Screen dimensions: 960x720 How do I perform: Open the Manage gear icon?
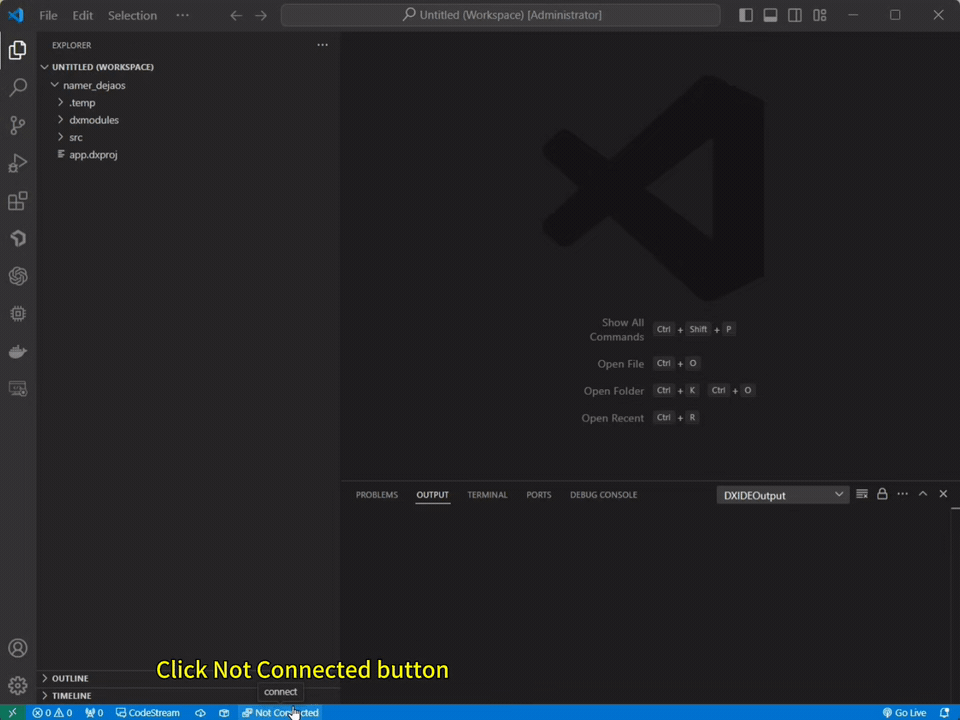(18, 685)
